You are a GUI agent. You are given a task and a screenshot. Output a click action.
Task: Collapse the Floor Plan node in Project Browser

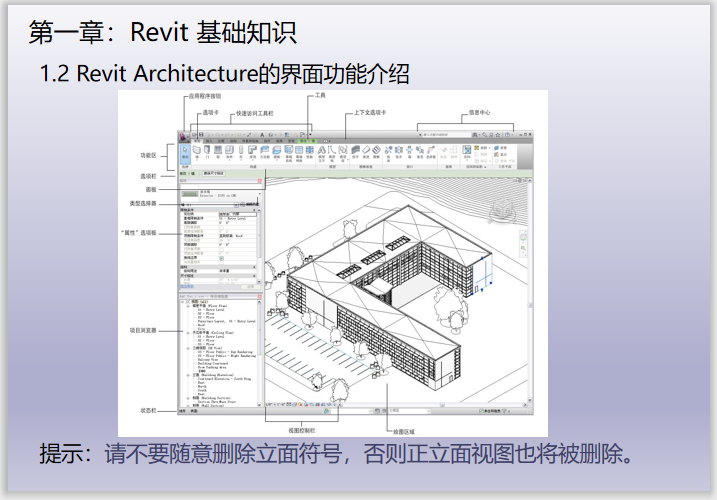[x=186, y=307]
